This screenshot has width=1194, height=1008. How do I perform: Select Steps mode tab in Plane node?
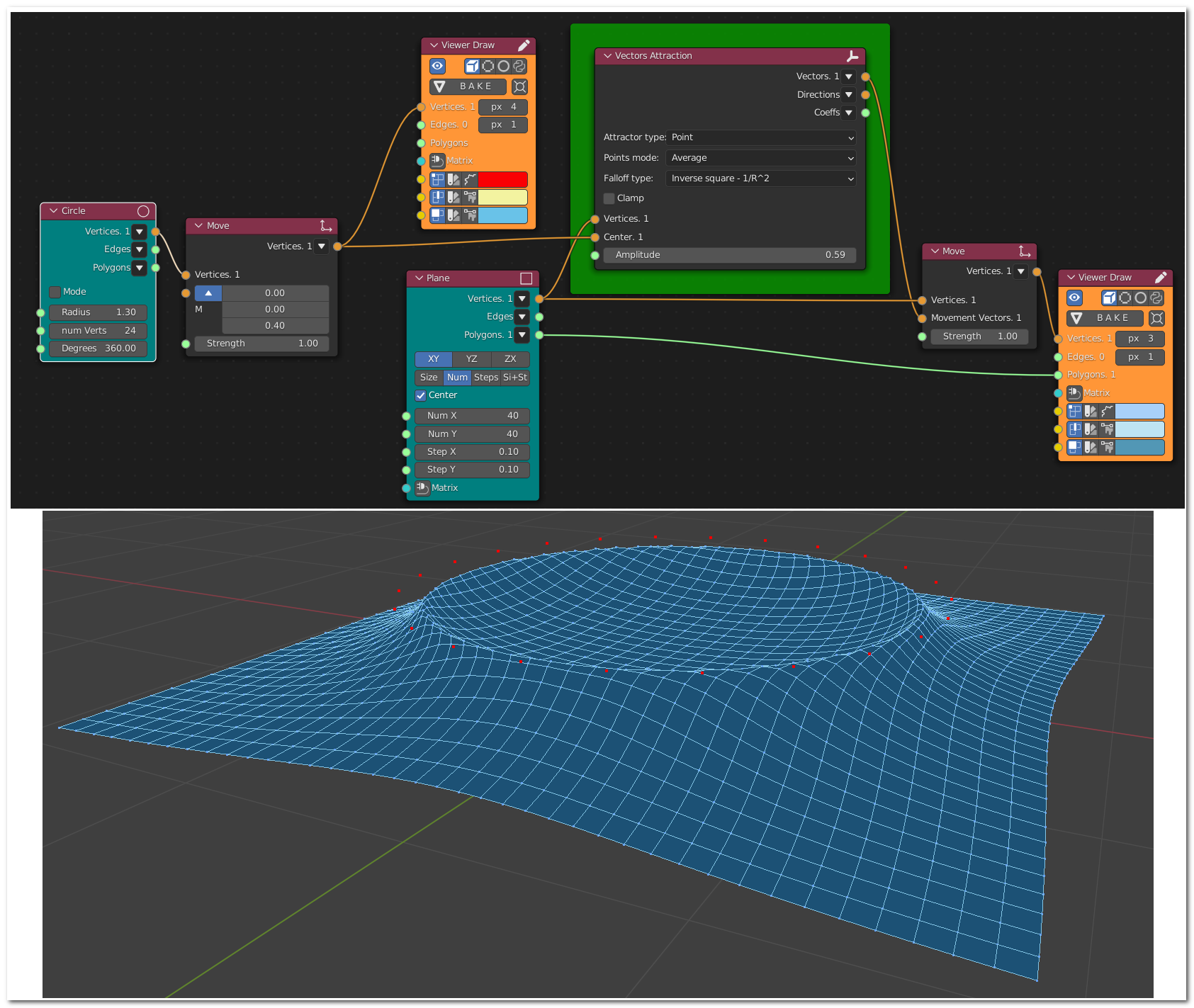[486, 378]
